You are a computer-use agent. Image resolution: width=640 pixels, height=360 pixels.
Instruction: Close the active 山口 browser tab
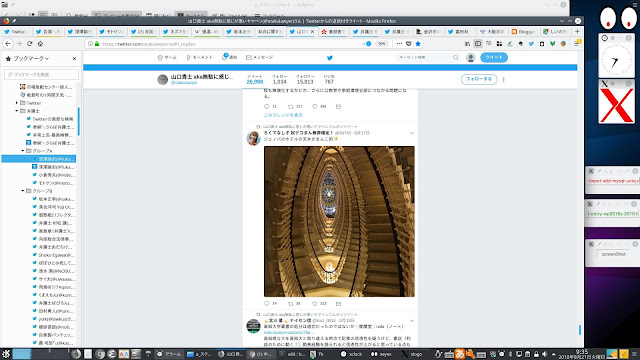(313, 31)
